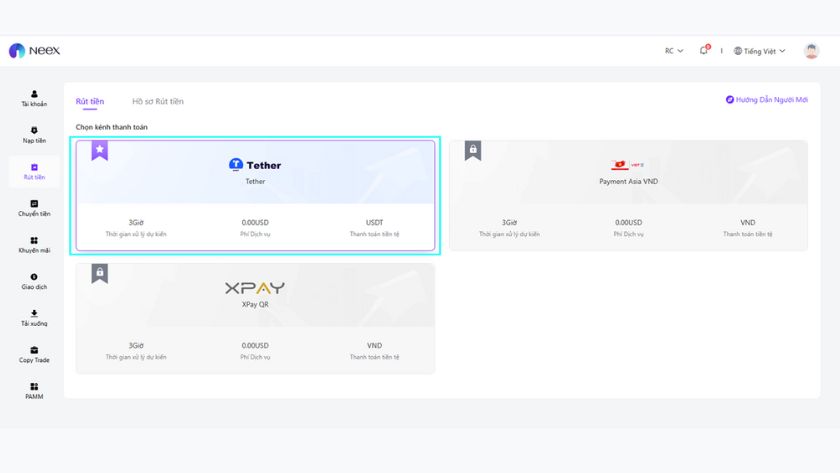
Task: Switch to Rút tiền tab
Action: click(x=89, y=101)
